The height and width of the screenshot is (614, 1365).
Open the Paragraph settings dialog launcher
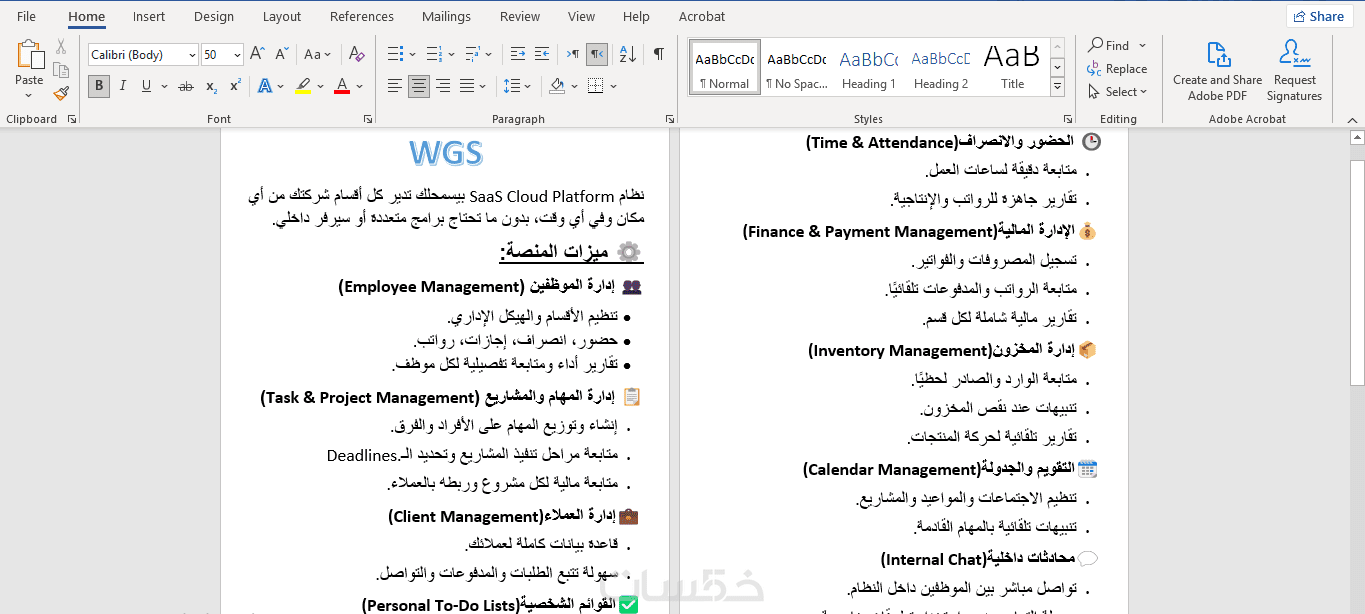[x=669, y=119]
